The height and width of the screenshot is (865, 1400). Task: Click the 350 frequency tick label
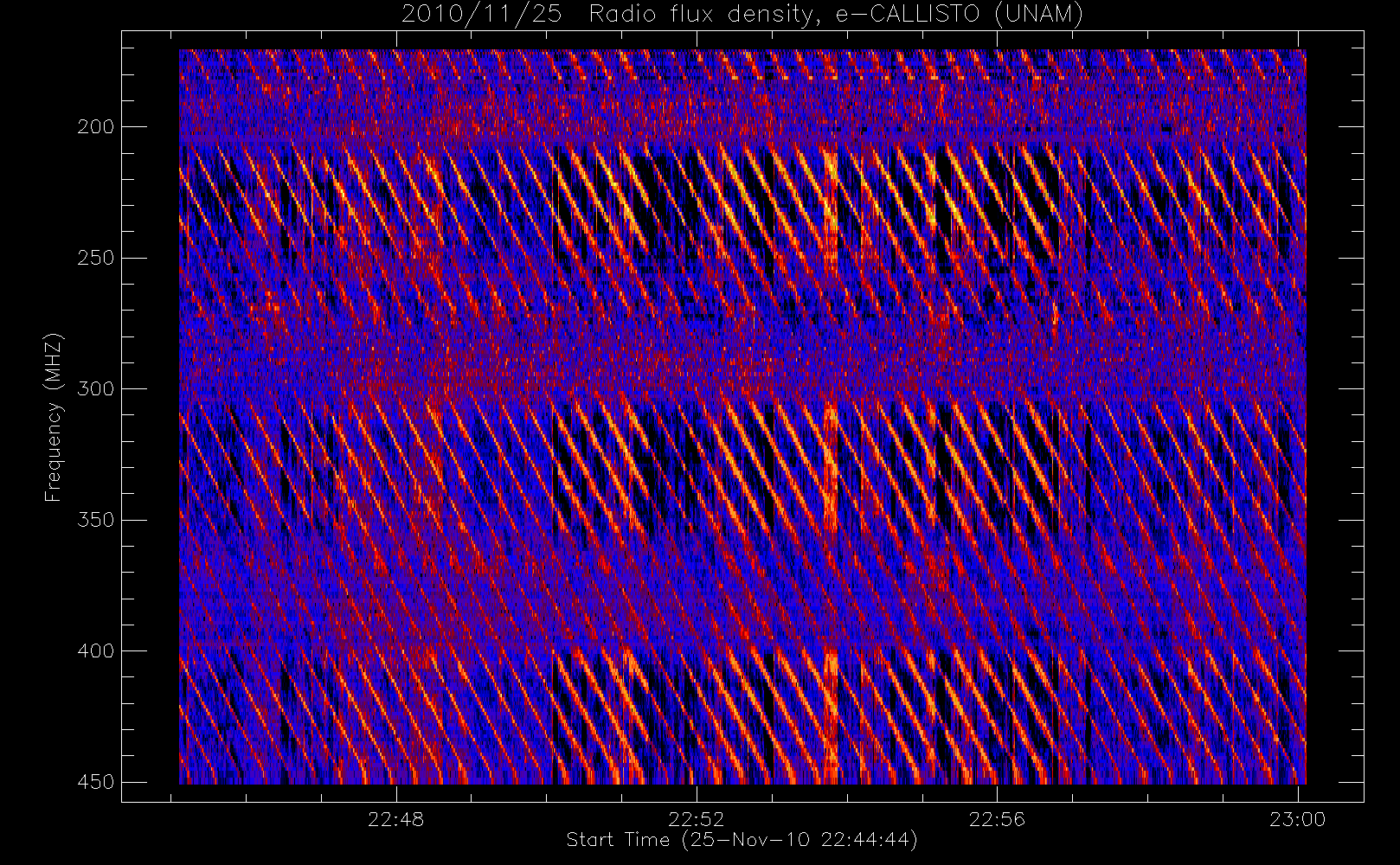[95, 520]
